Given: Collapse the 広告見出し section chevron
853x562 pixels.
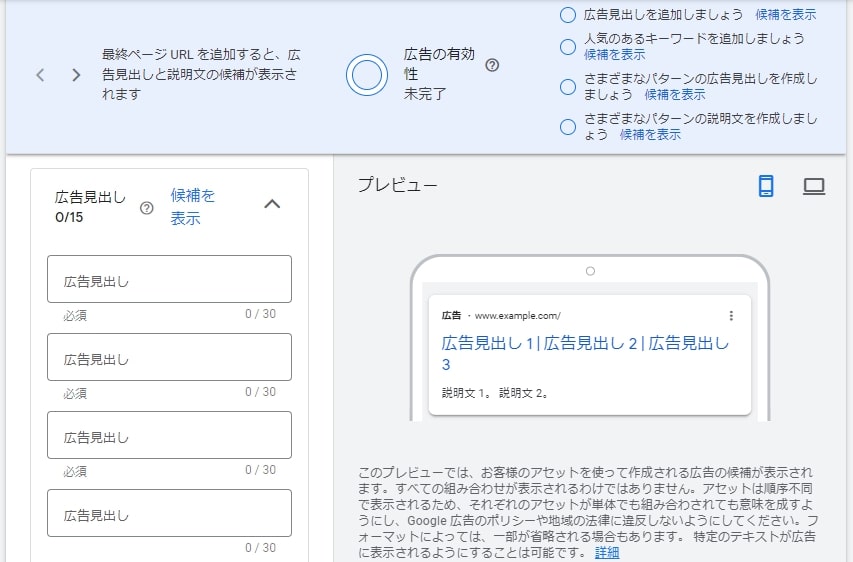Looking at the screenshot, I should (272, 204).
